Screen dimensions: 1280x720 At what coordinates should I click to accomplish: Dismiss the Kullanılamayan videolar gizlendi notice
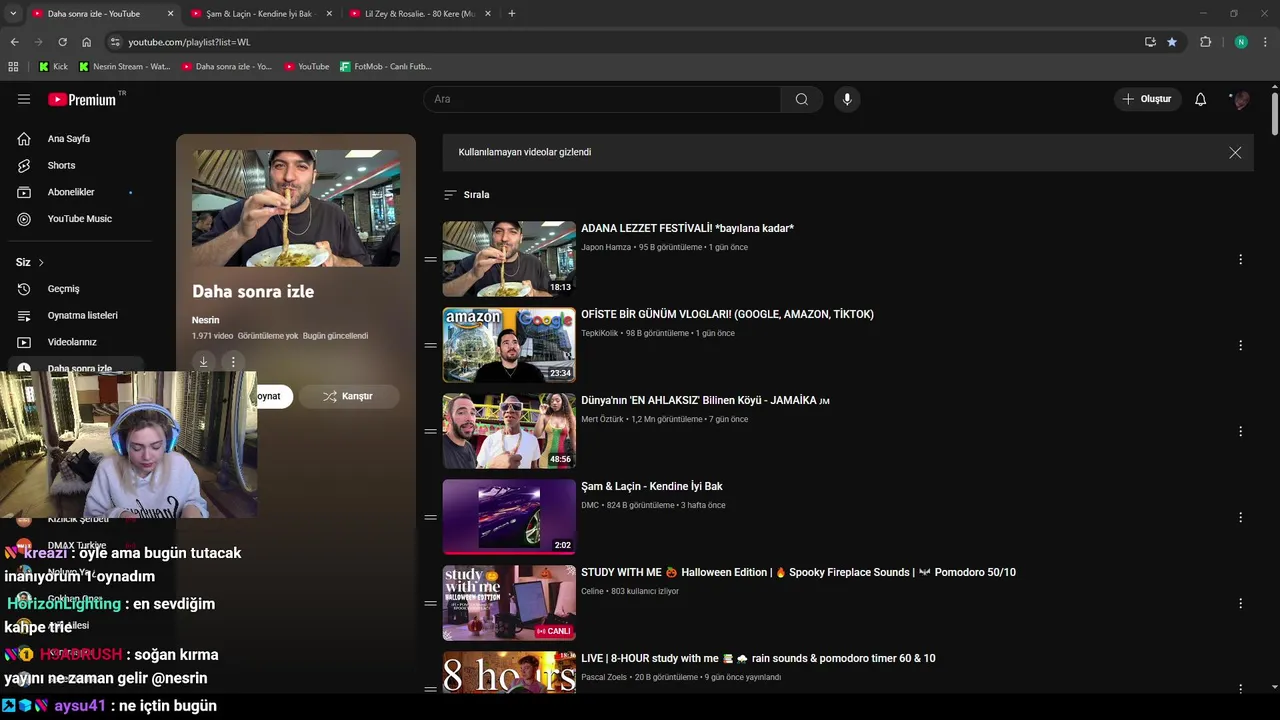click(1235, 153)
